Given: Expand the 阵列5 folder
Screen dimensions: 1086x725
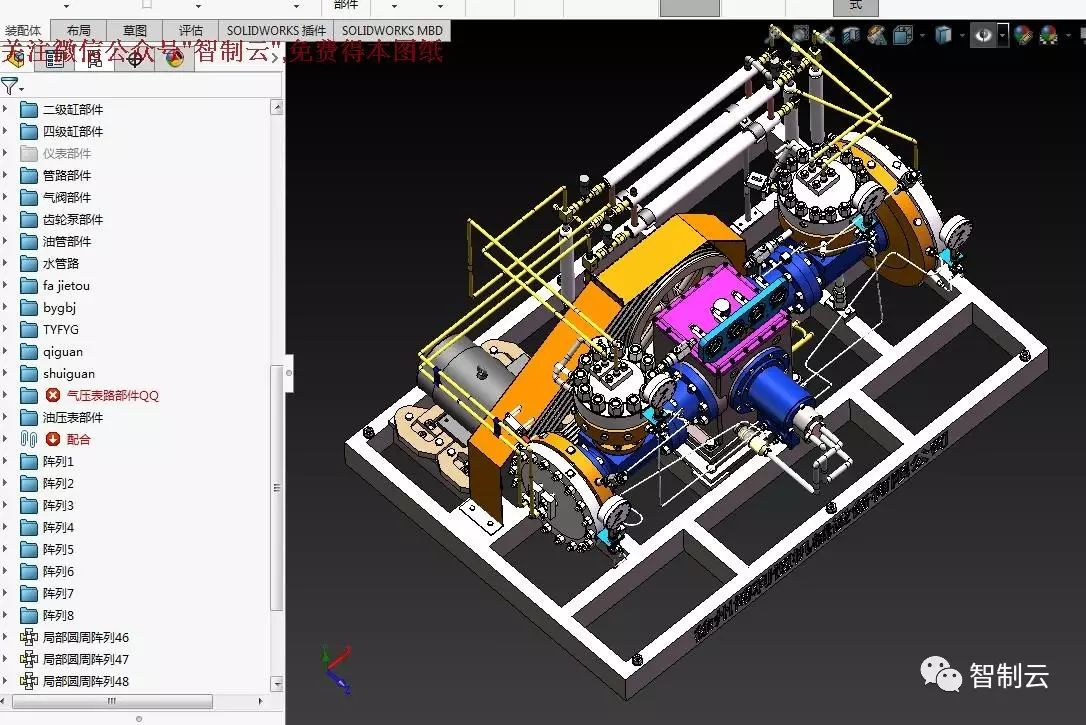Looking at the screenshot, I should (6, 548).
